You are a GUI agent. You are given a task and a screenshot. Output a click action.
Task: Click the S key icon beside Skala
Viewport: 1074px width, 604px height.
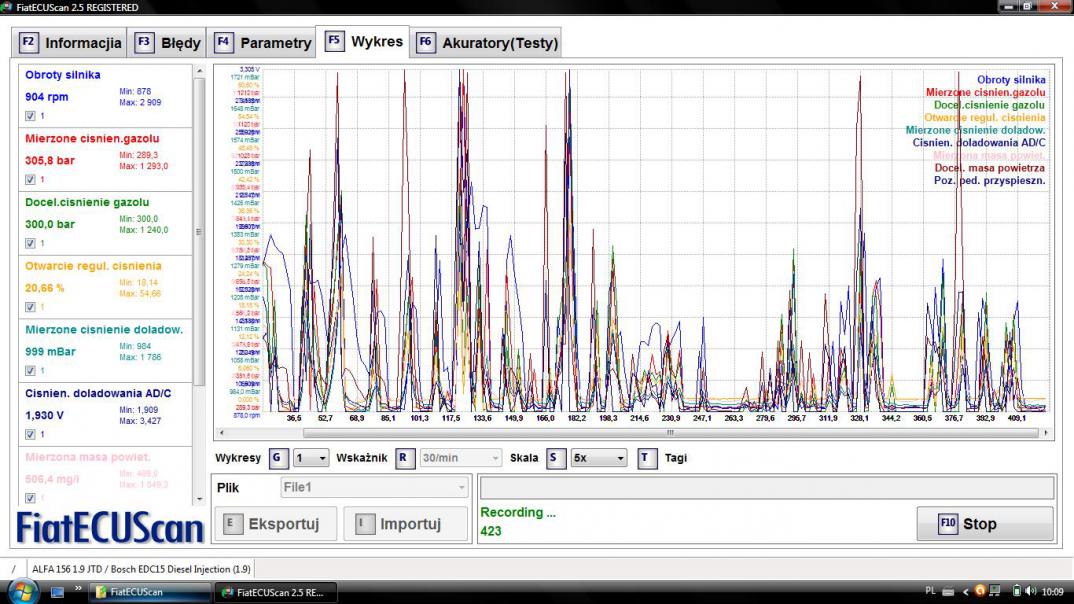[x=556, y=458]
